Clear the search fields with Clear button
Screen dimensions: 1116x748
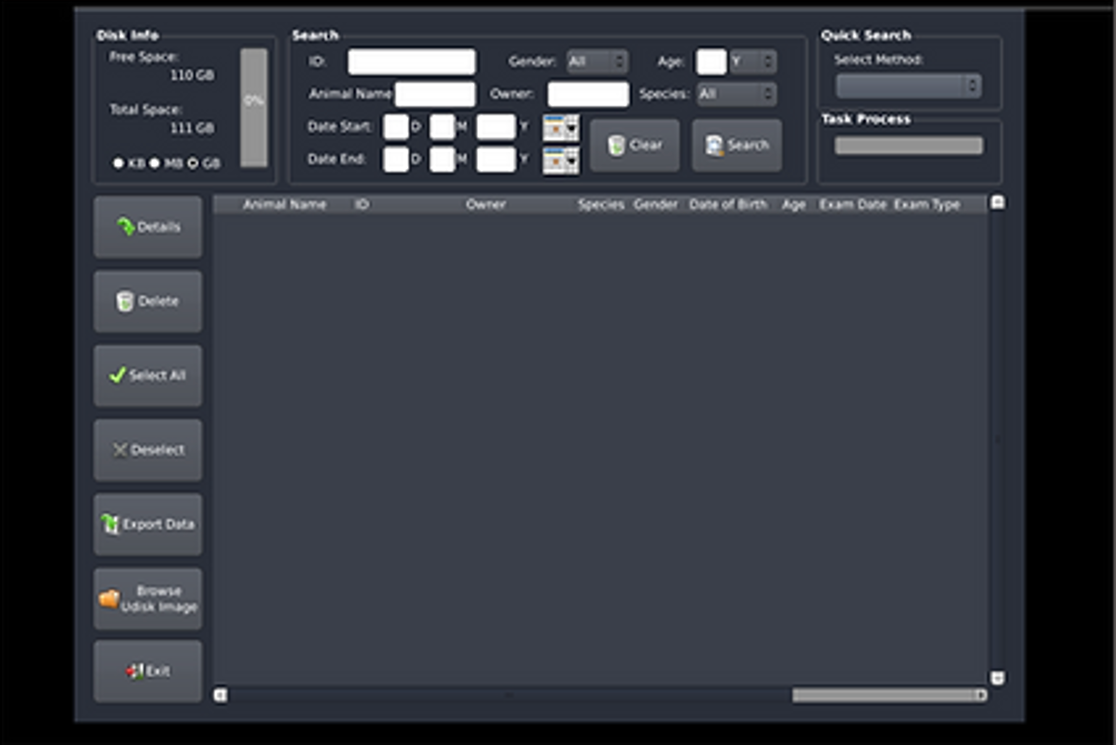[x=634, y=145]
